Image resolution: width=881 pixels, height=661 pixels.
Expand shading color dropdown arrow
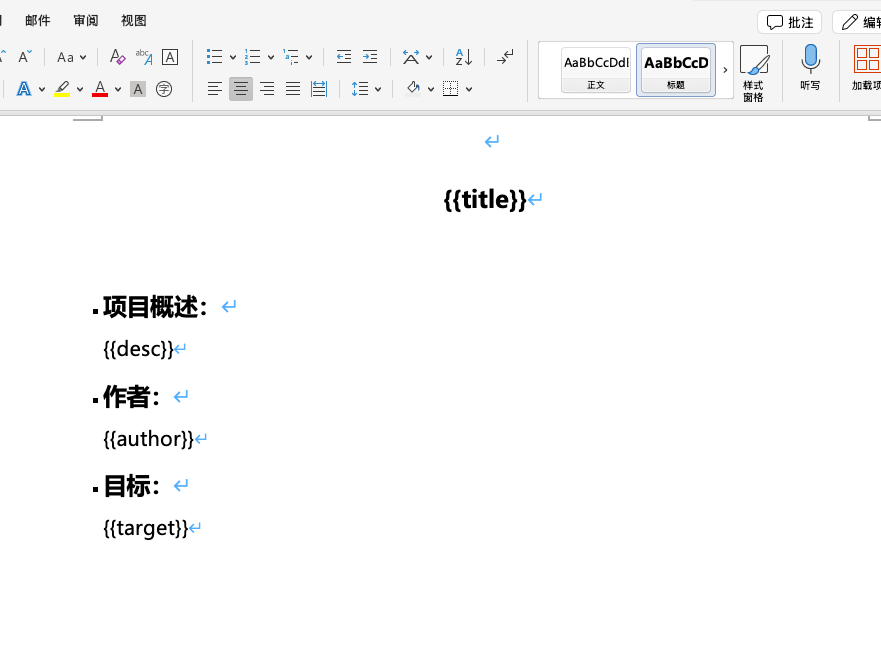(431, 89)
